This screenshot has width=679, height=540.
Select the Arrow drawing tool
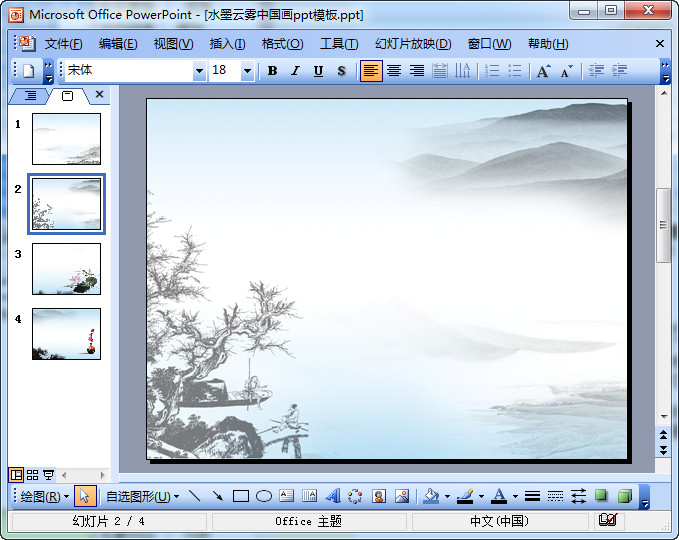218,496
